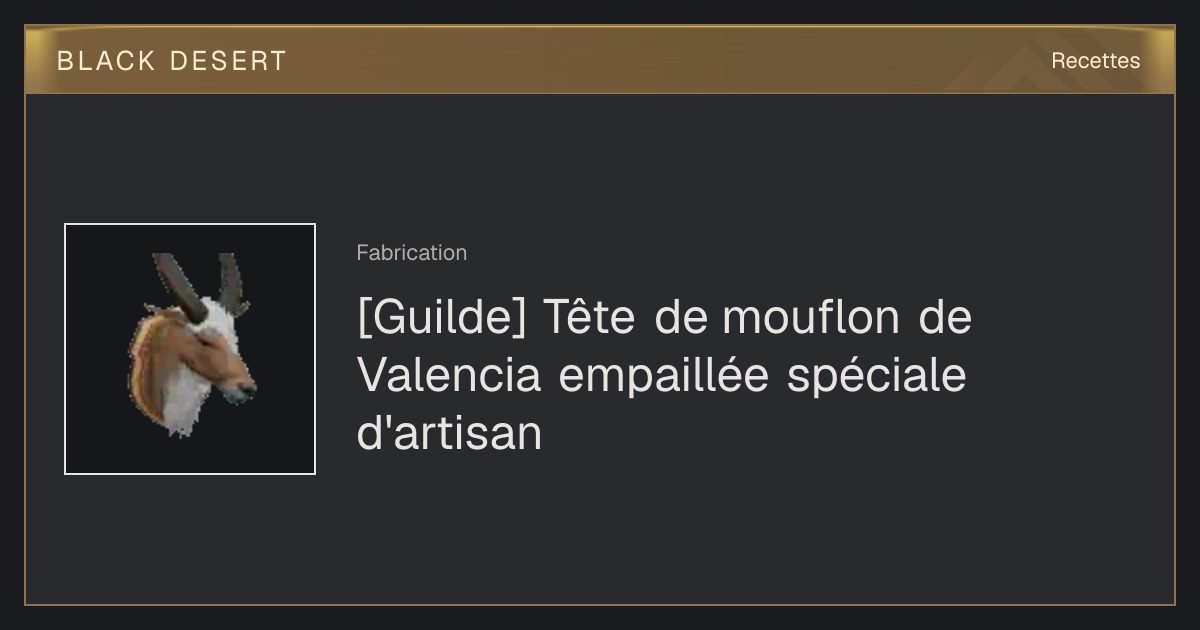Open the Recettes section link
Image resolution: width=1200 pixels, height=630 pixels.
1095,61
